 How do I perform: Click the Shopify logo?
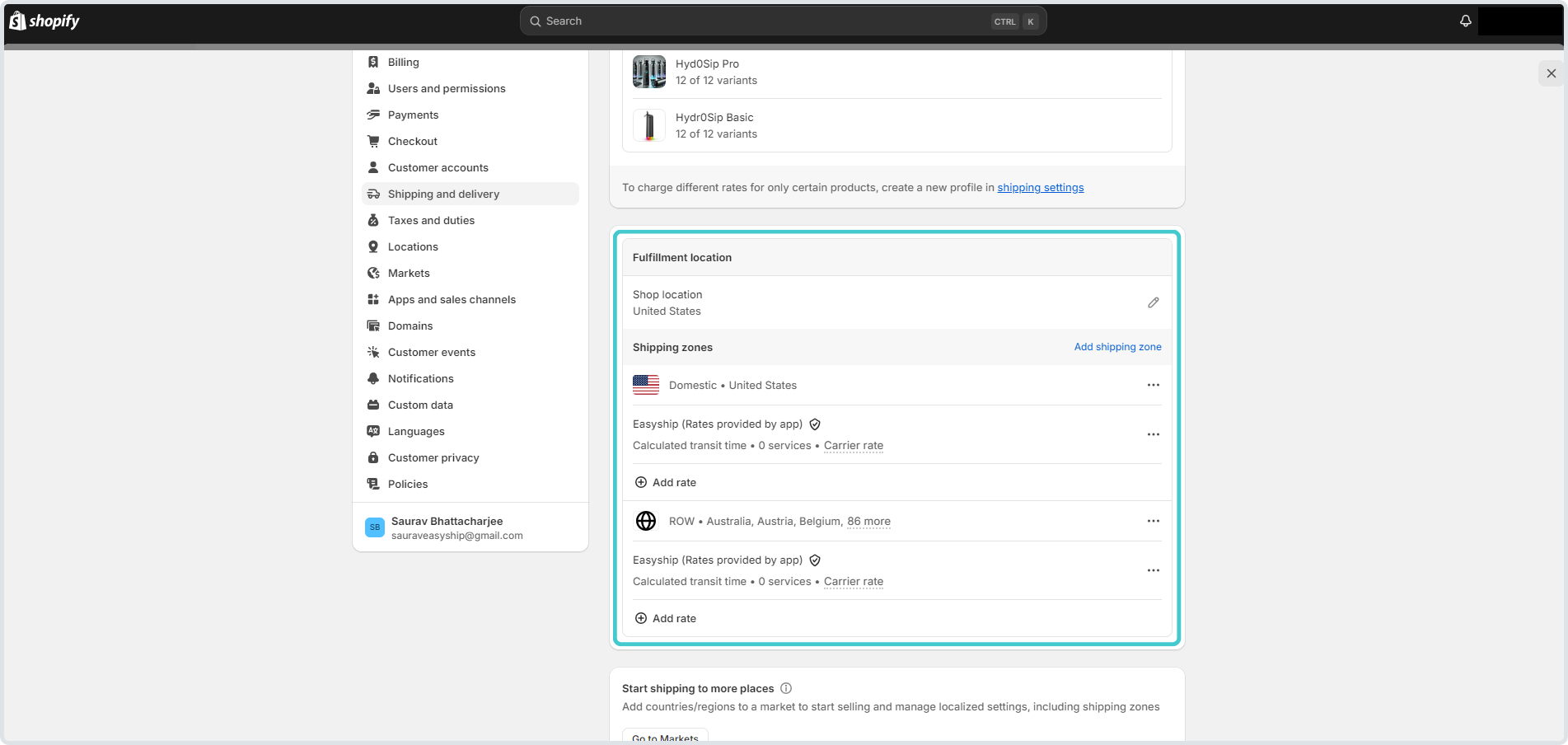click(x=44, y=21)
